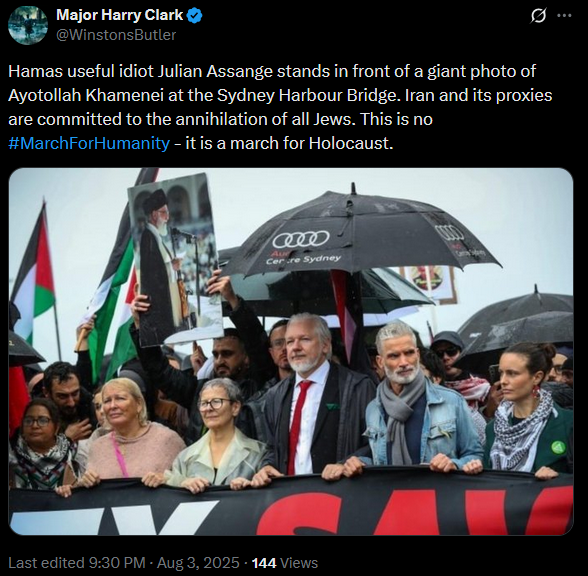This screenshot has width=588, height=576.
Task: Click the man in the denim jacket
Action: coord(416,398)
